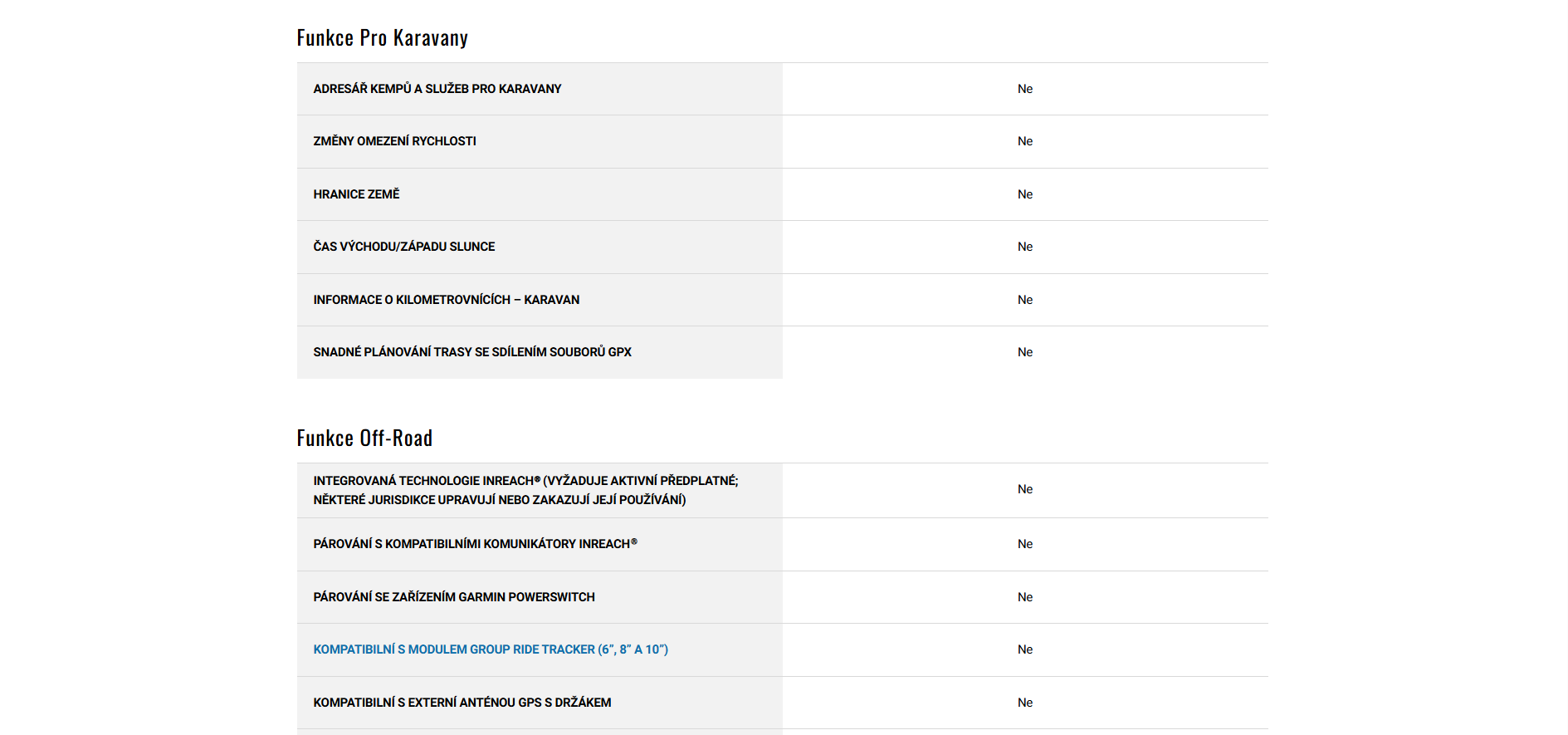Click Kompatibilní s externí anténou GPS label
This screenshot has width=1568, height=735.
click(x=462, y=703)
